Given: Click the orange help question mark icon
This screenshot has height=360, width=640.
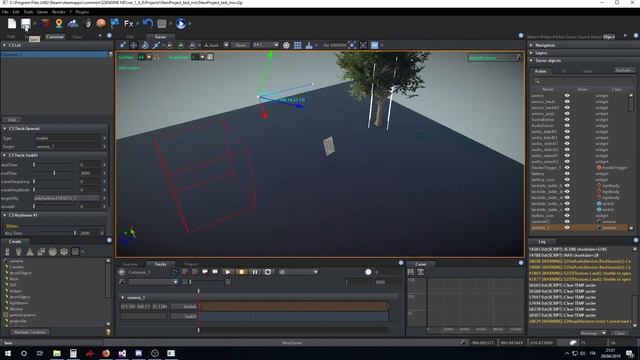Looking at the screenshot, I should point(108,332).
